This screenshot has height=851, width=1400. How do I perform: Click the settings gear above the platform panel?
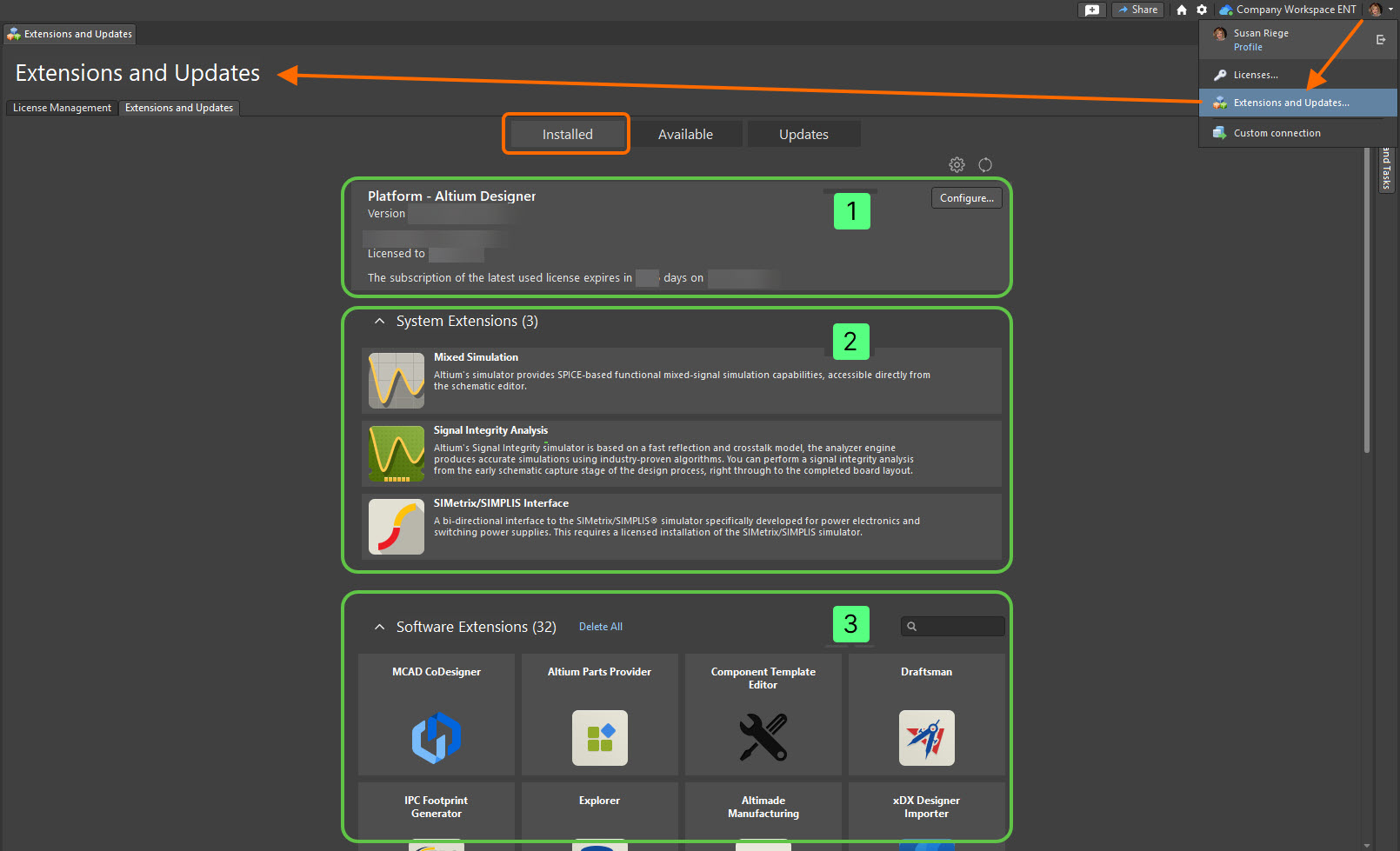coord(957,165)
